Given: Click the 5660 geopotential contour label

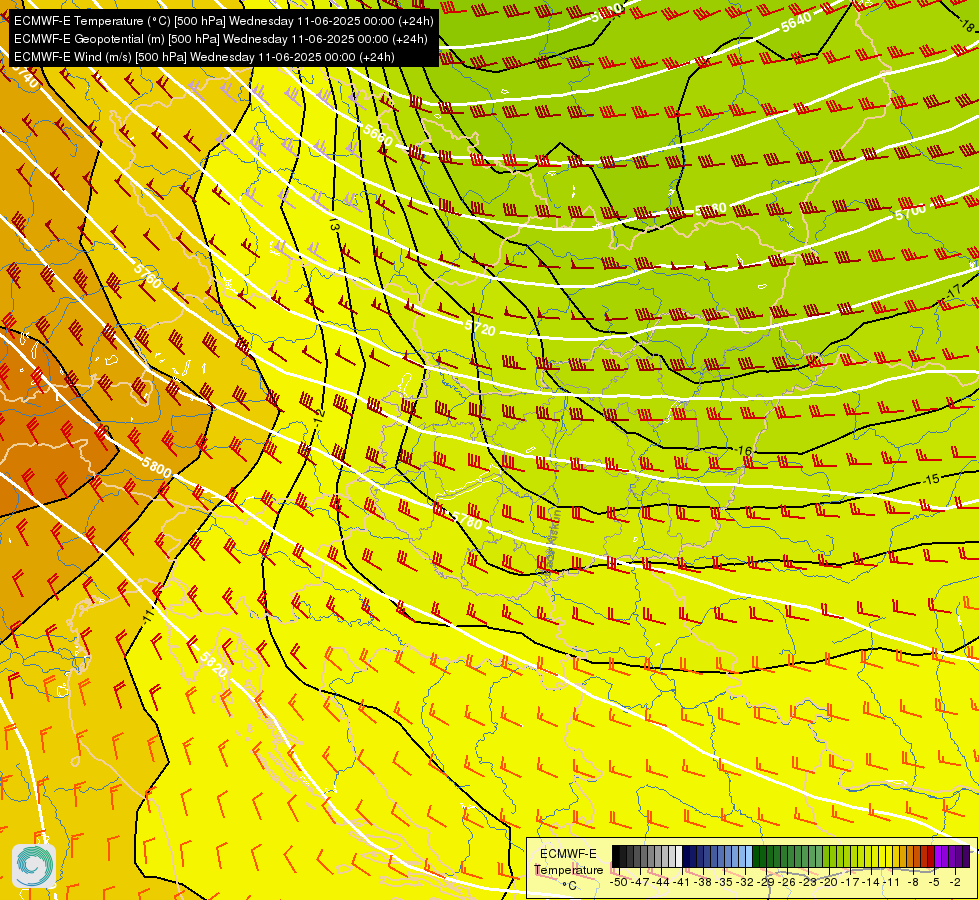Looking at the screenshot, I should coord(378,135).
